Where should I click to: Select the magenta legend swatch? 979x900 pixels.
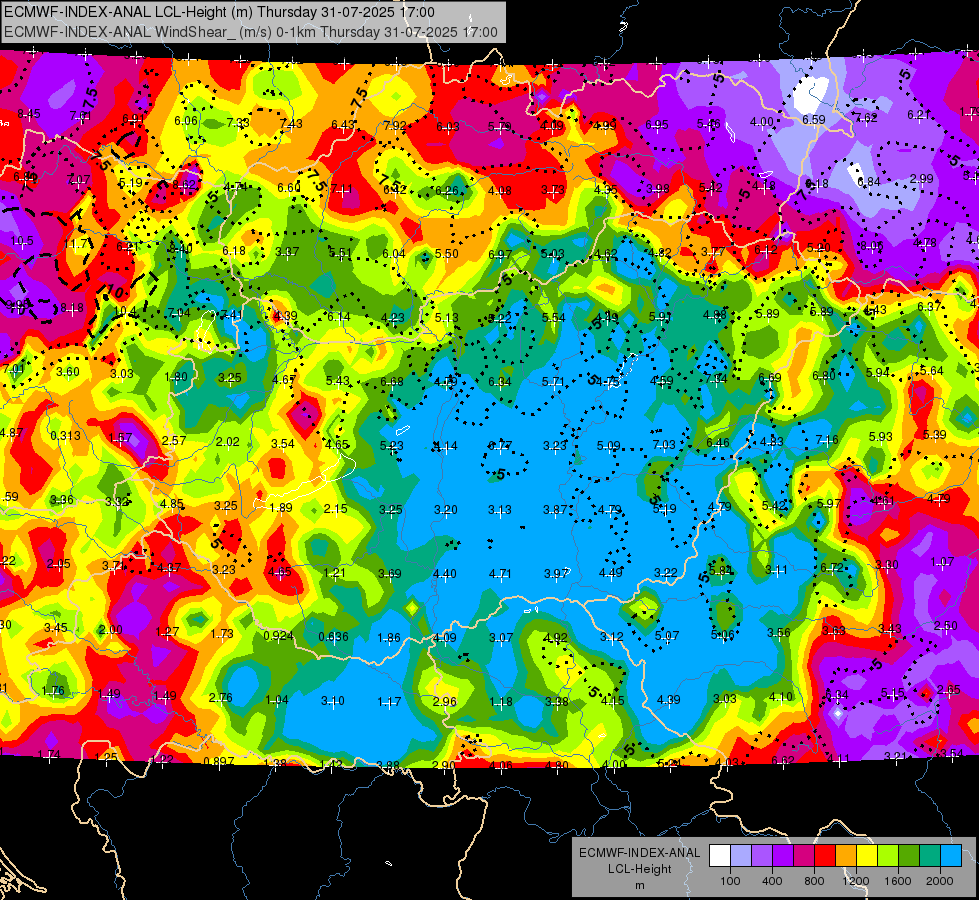tap(804, 856)
